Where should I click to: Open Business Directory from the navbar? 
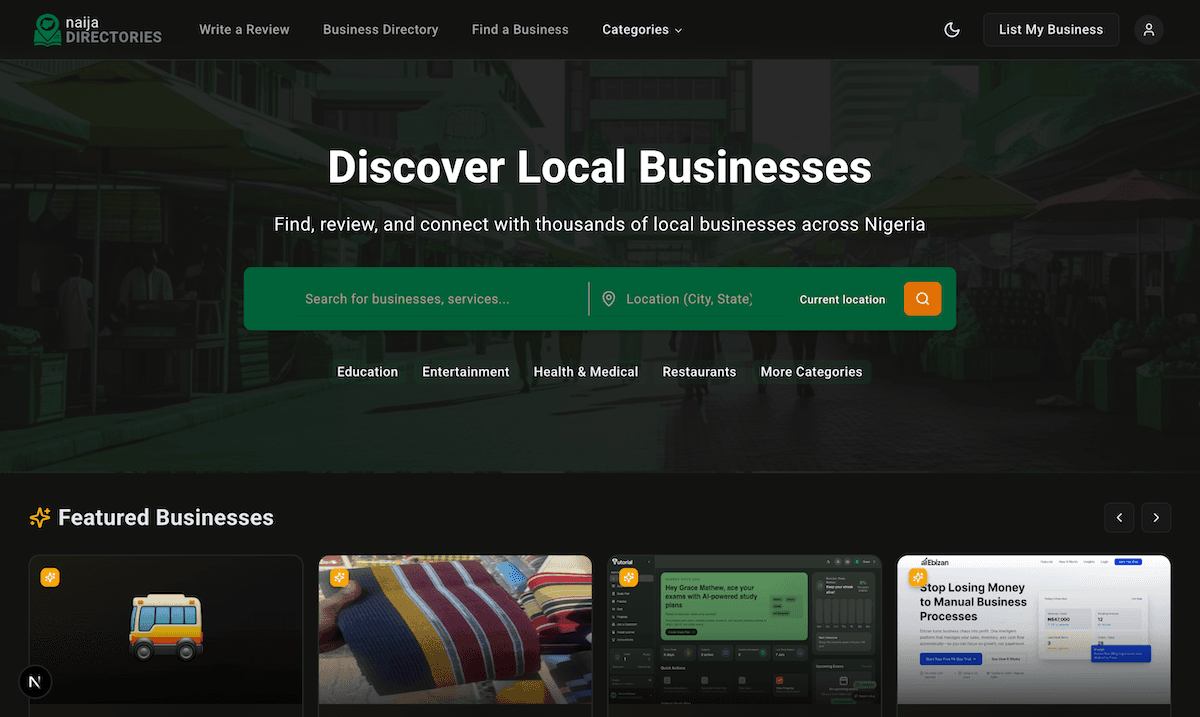[x=380, y=29]
